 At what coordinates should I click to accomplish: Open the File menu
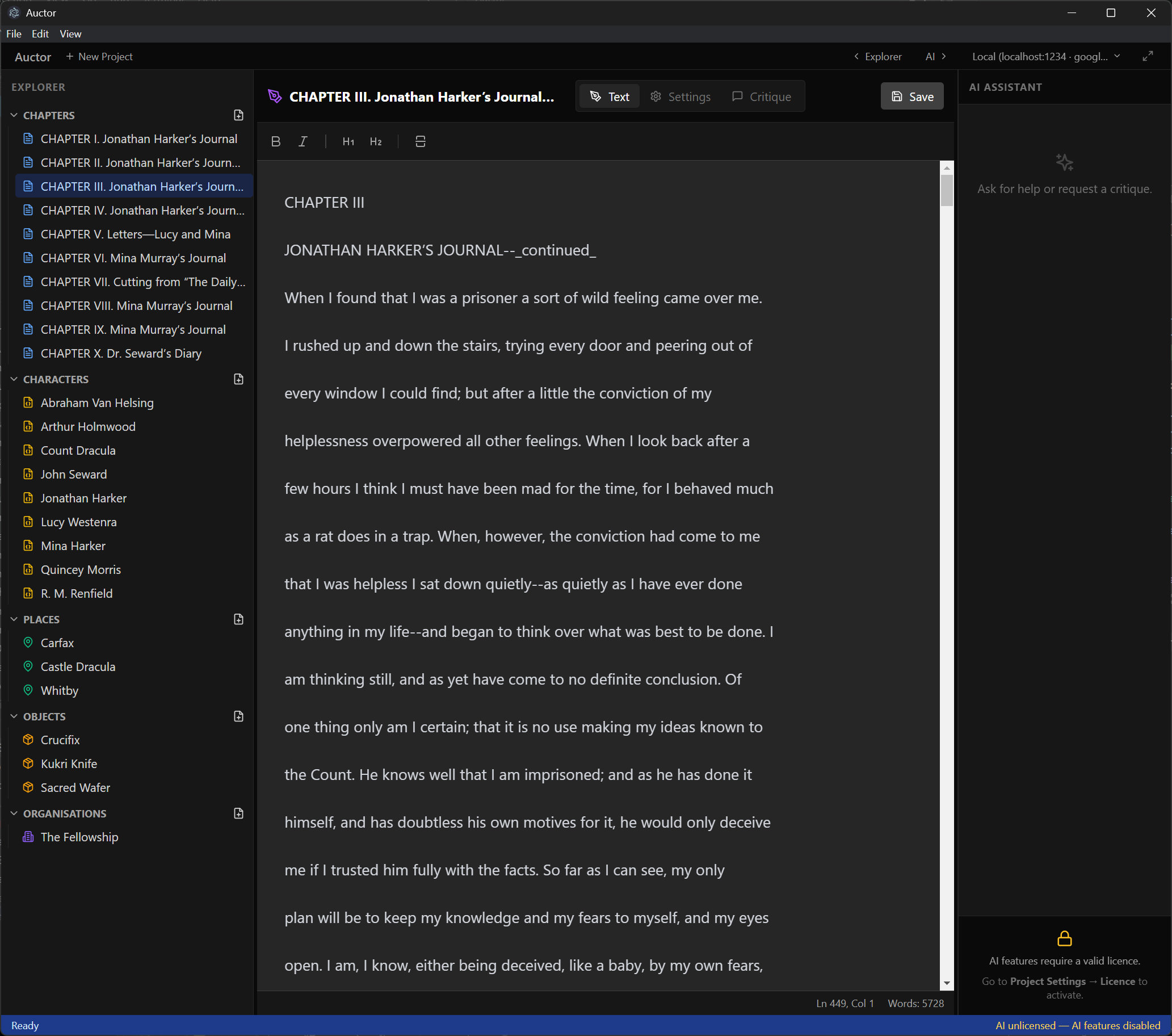click(x=14, y=34)
